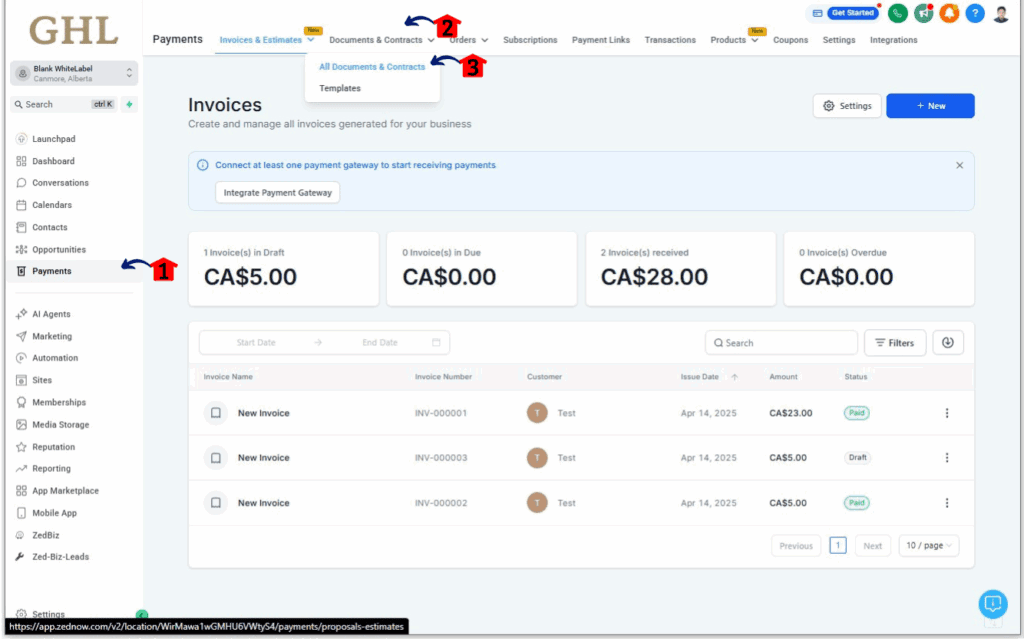Image resolution: width=1024 pixels, height=639 pixels.
Task: Switch to the Integrations tab
Action: (893, 40)
